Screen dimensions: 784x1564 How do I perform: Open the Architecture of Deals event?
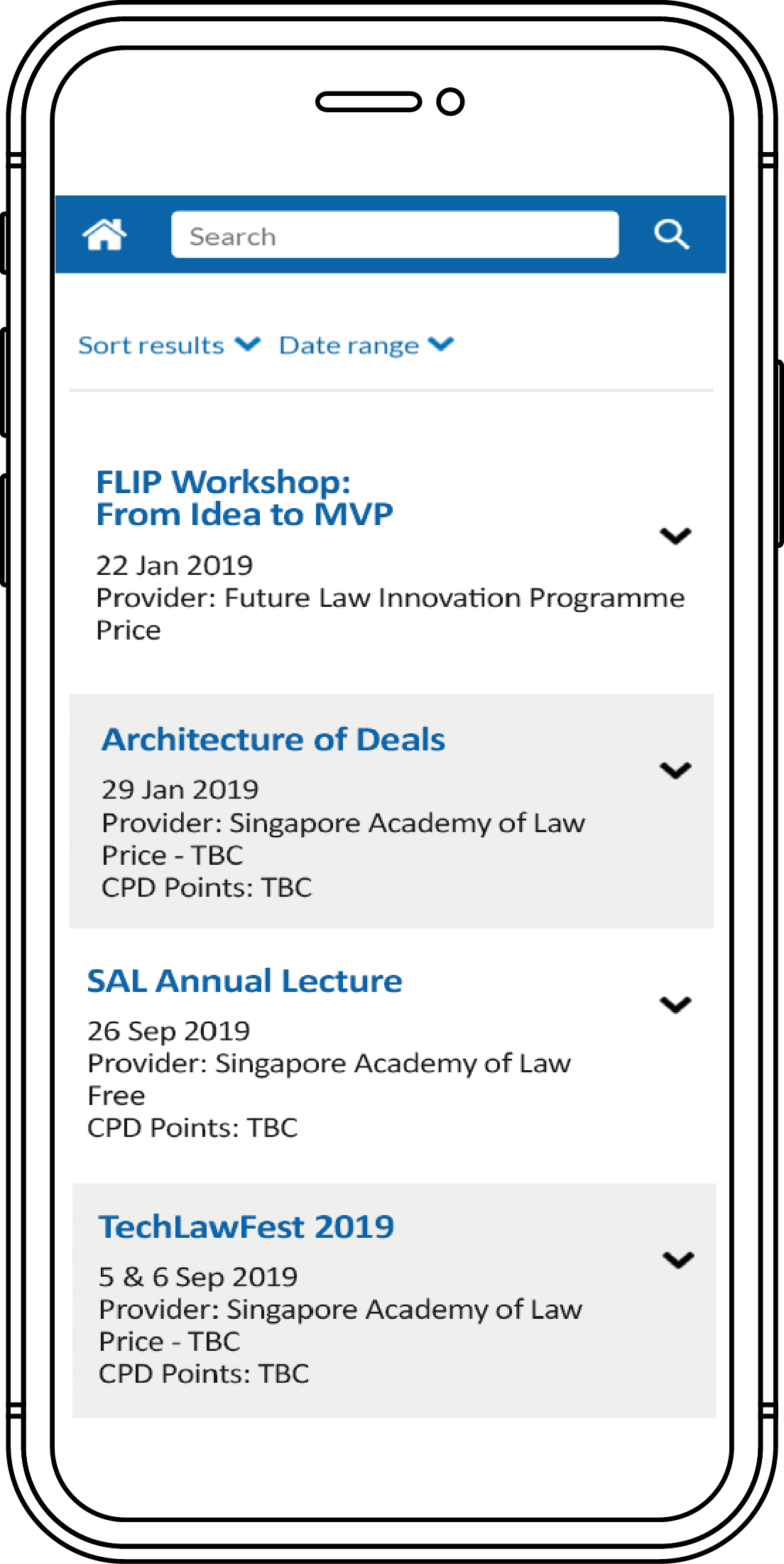(273, 740)
